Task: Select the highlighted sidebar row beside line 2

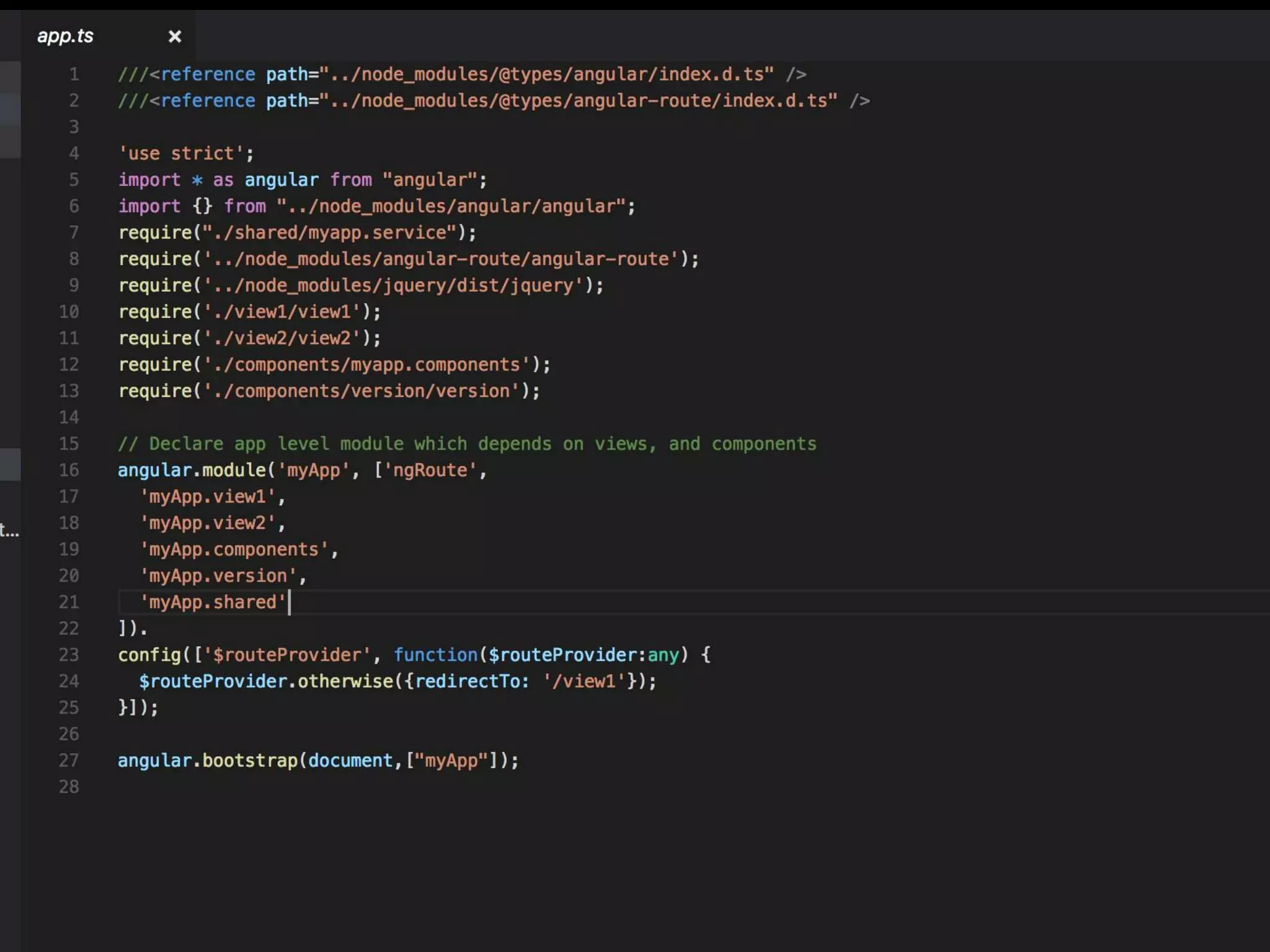Action: pos(10,108)
